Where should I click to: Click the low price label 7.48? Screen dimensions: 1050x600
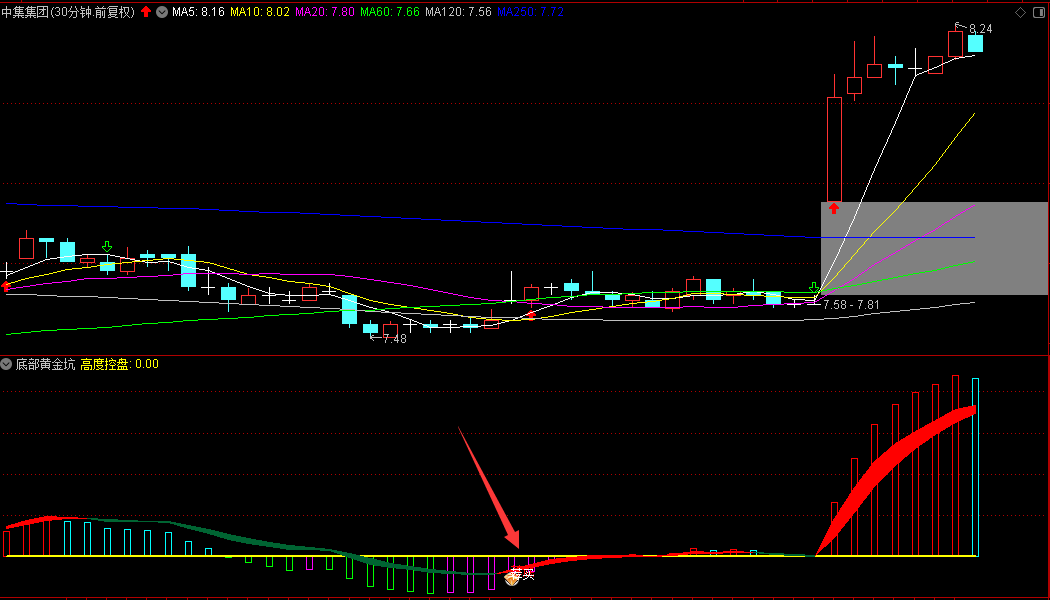(394, 339)
